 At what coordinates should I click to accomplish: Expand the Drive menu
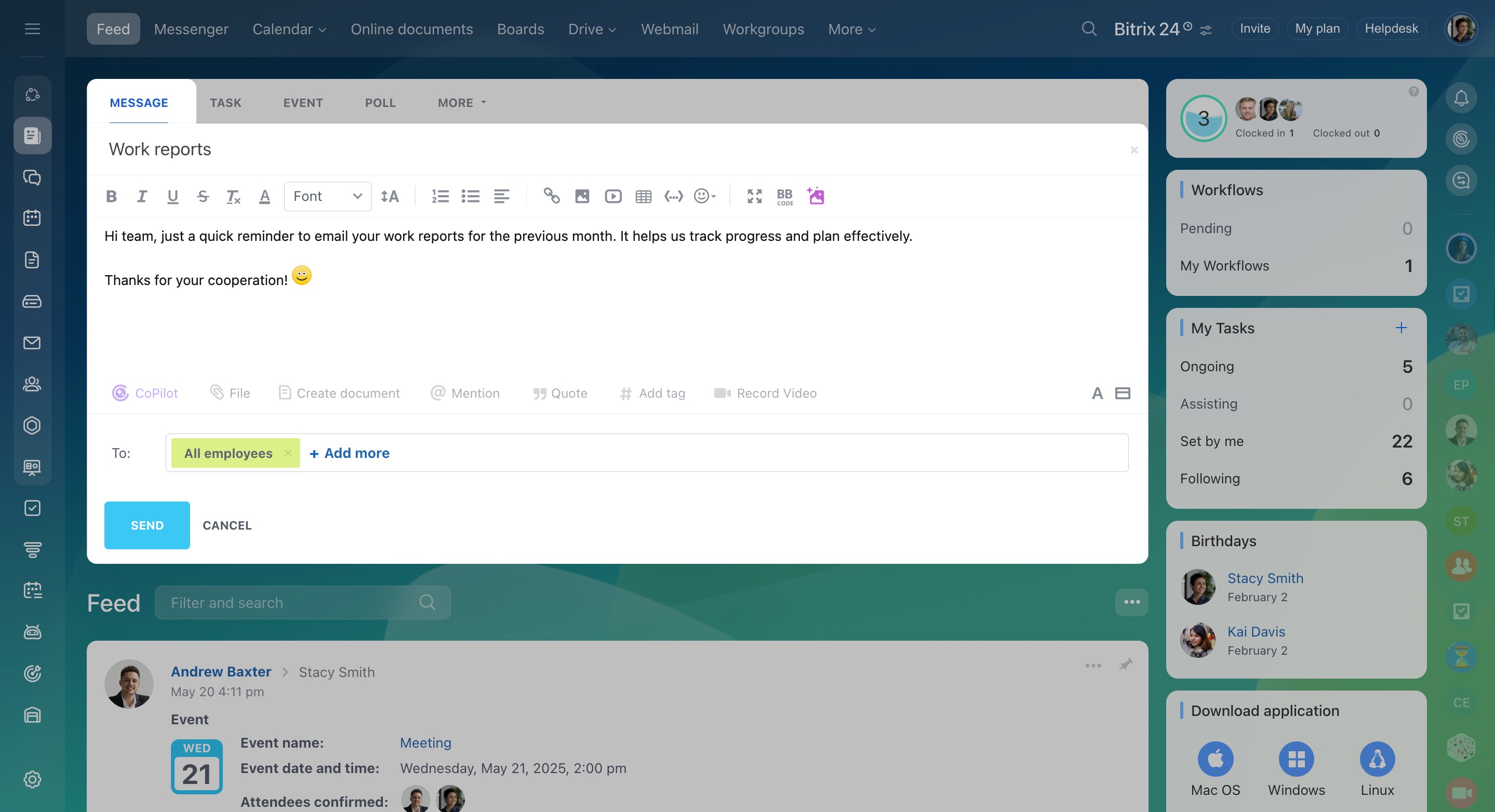[x=591, y=29]
